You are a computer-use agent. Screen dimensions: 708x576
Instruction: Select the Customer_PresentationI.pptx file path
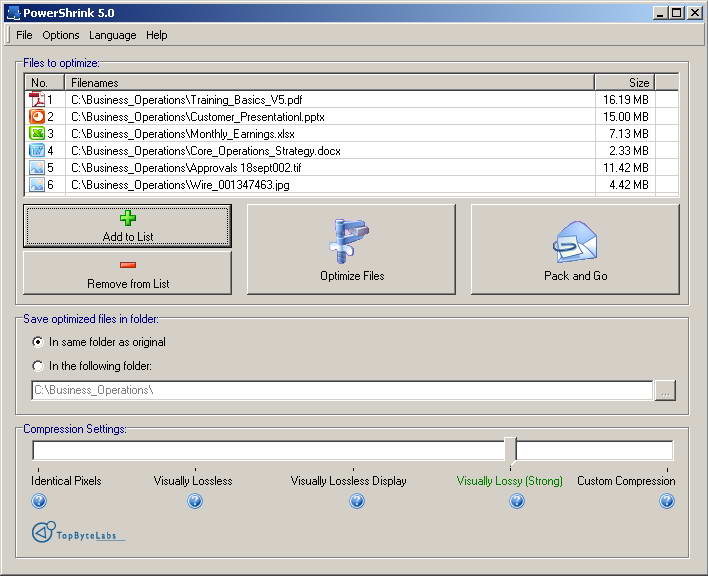tap(198, 117)
